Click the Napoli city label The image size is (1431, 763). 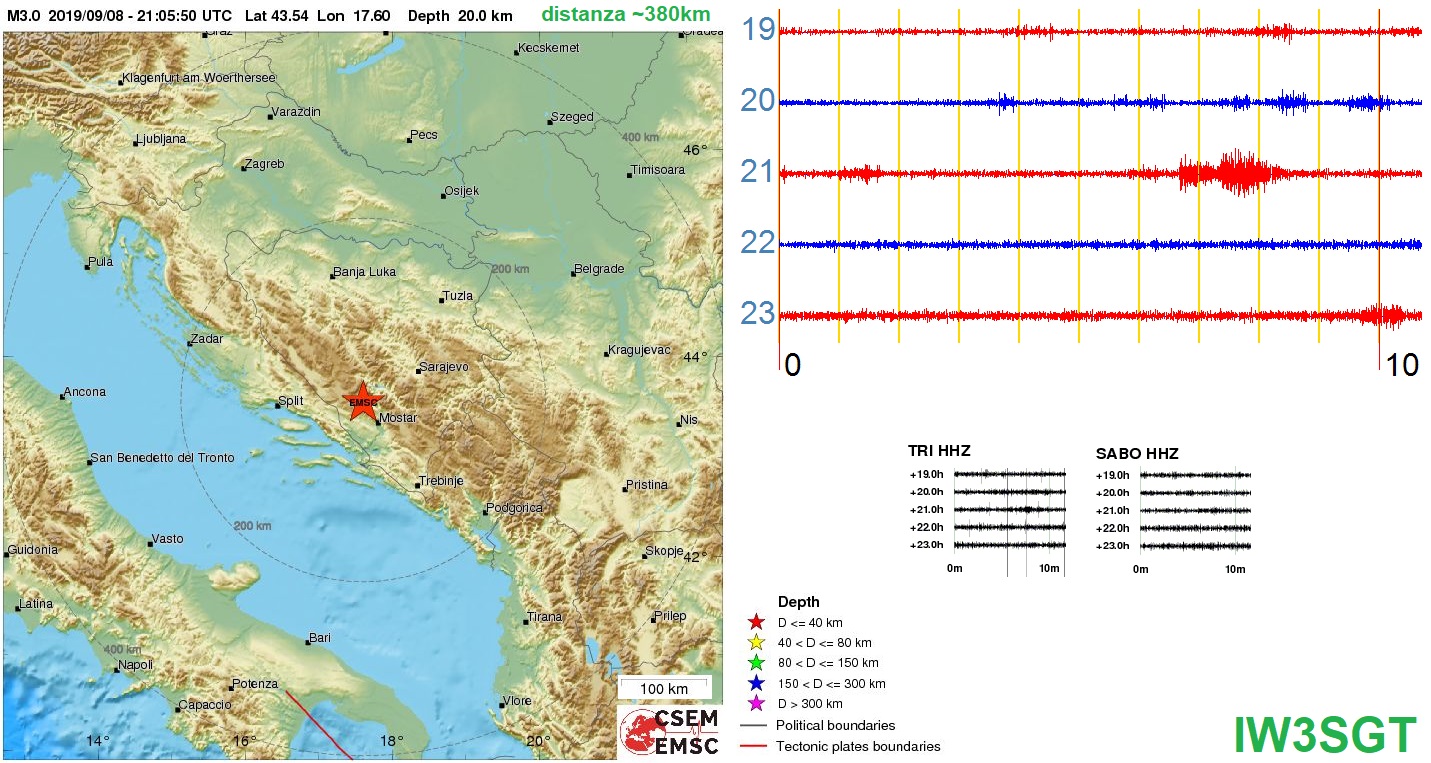pyautogui.click(x=135, y=665)
